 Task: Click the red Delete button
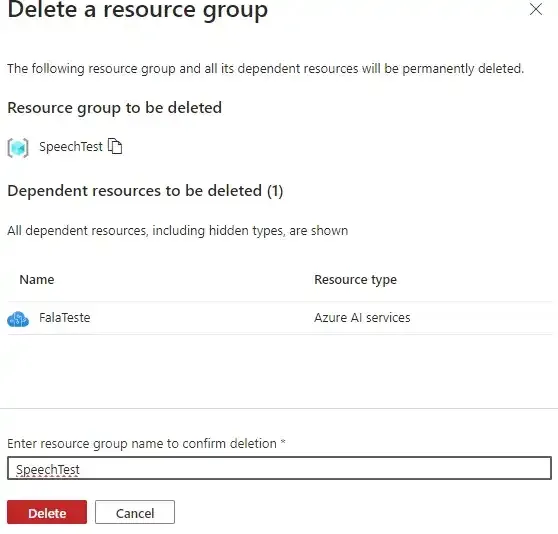pyautogui.click(x=47, y=512)
